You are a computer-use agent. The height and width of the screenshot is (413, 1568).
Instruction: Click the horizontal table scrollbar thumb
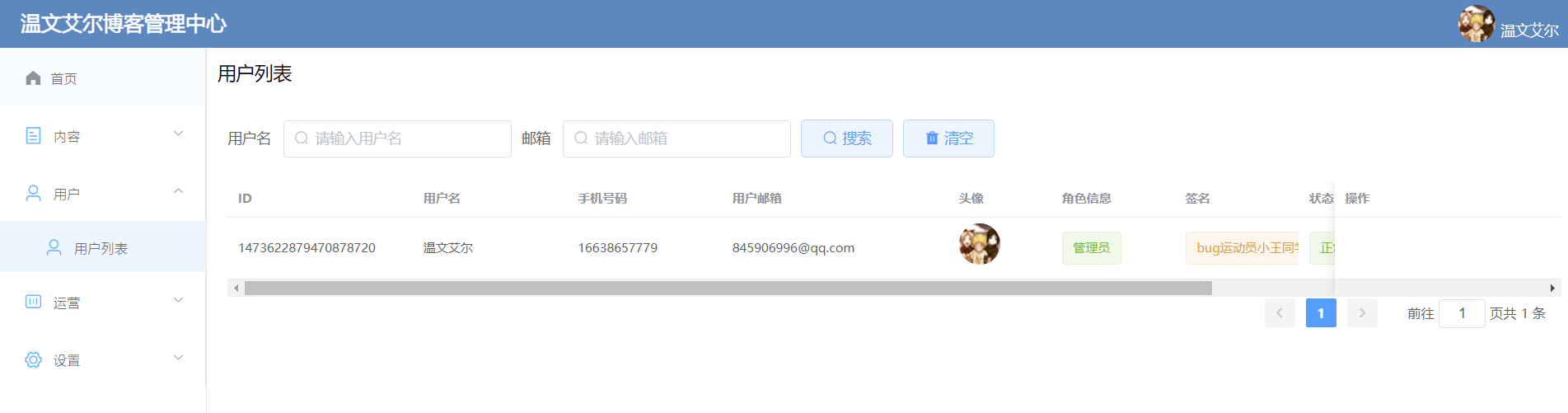728,288
